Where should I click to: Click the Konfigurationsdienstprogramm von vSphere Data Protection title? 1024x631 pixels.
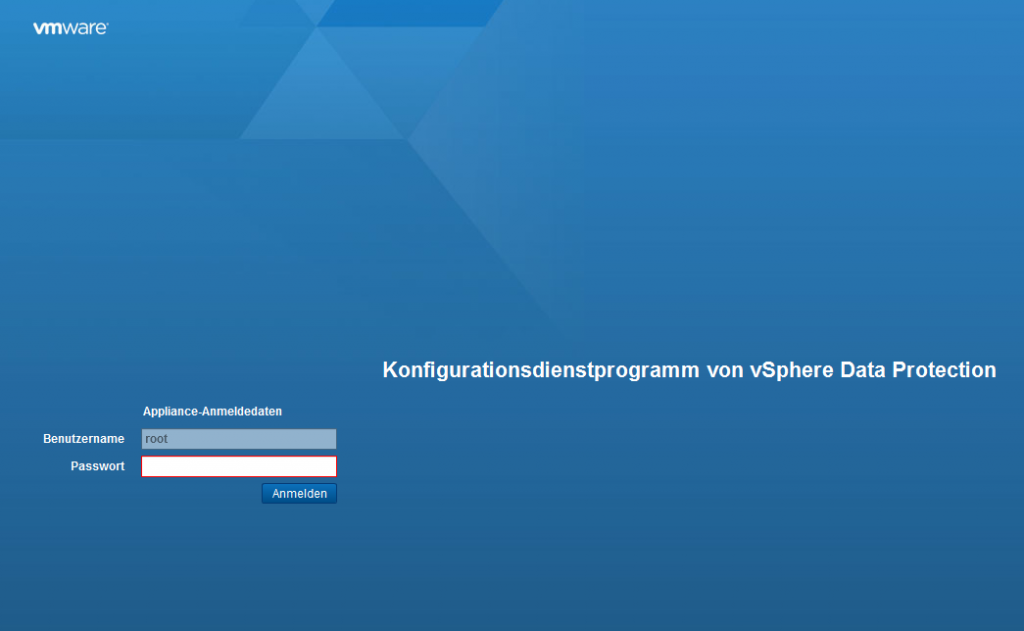tap(689, 370)
